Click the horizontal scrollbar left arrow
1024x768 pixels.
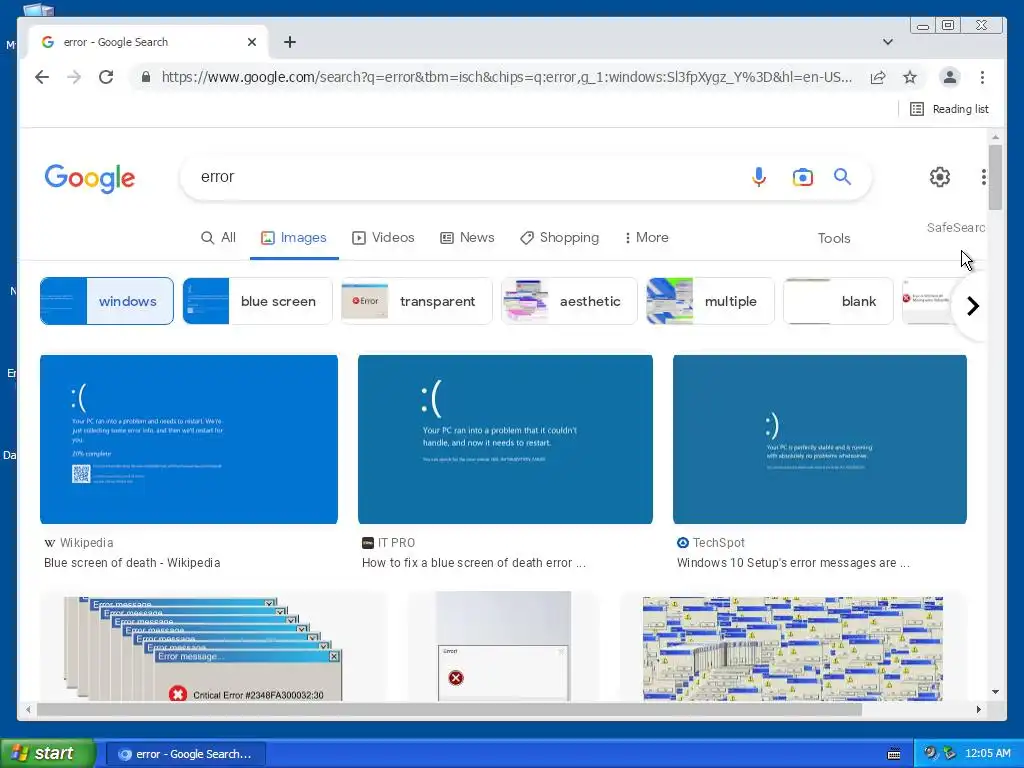click(28, 709)
